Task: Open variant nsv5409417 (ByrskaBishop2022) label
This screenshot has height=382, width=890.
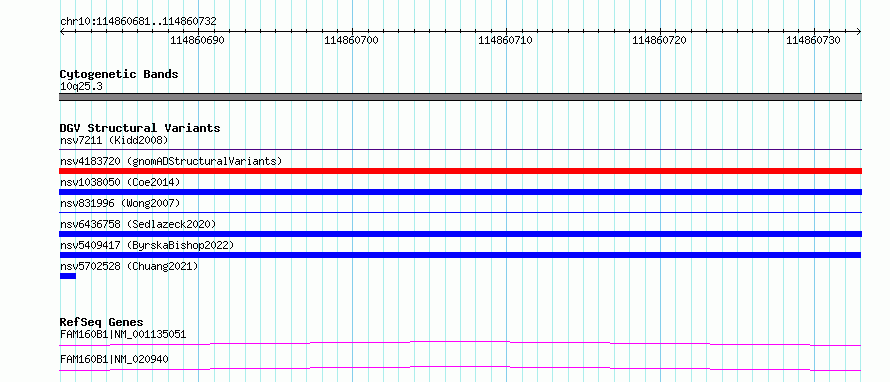Action: click(146, 245)
